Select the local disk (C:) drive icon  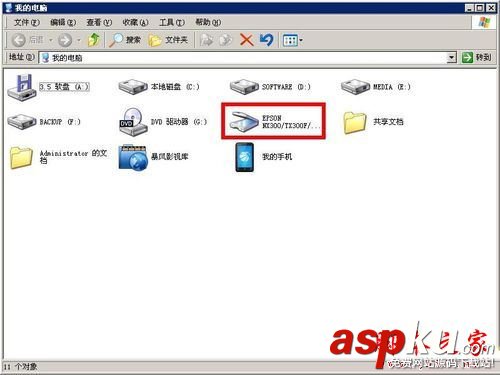133,87
